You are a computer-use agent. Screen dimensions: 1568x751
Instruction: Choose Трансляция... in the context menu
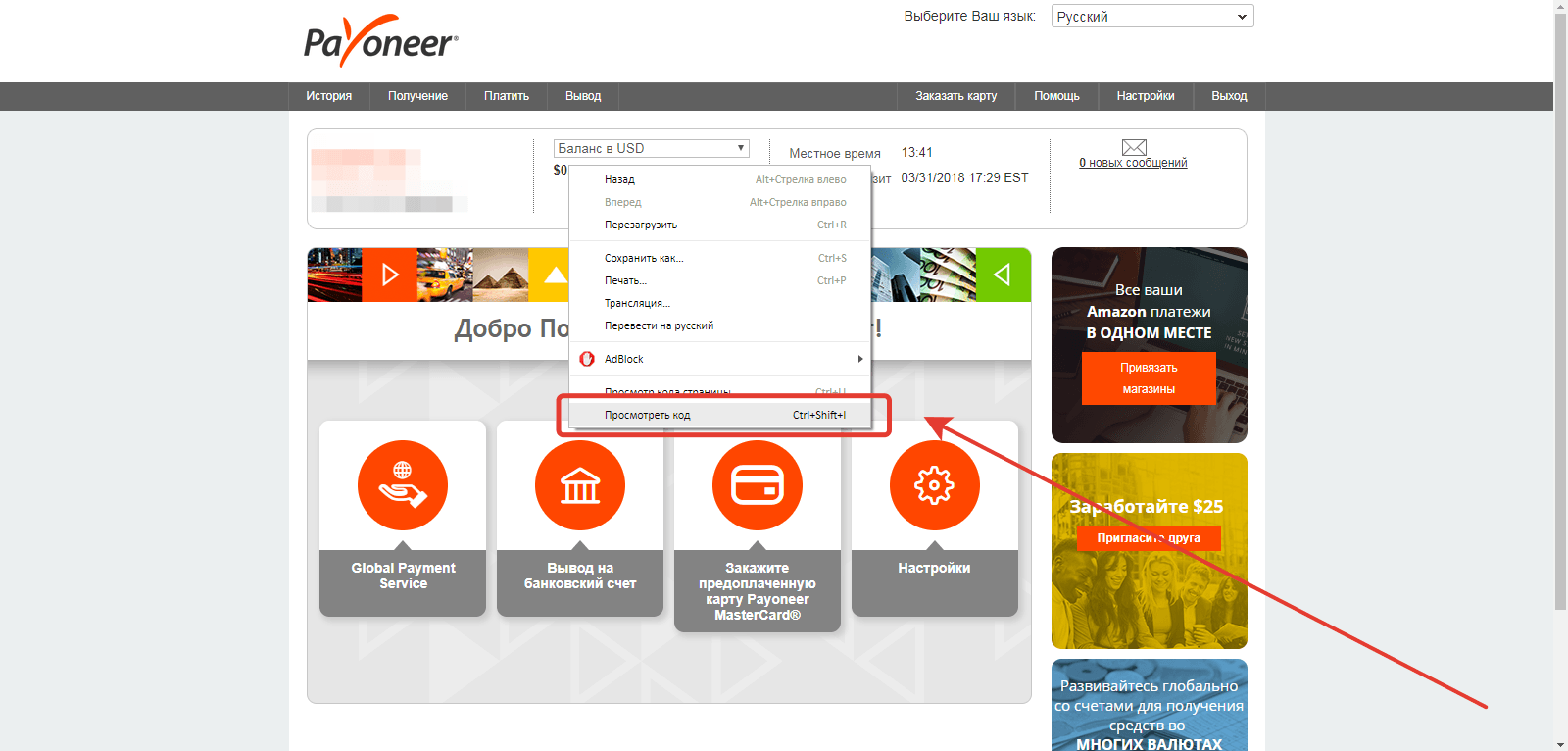click(720, 303)
